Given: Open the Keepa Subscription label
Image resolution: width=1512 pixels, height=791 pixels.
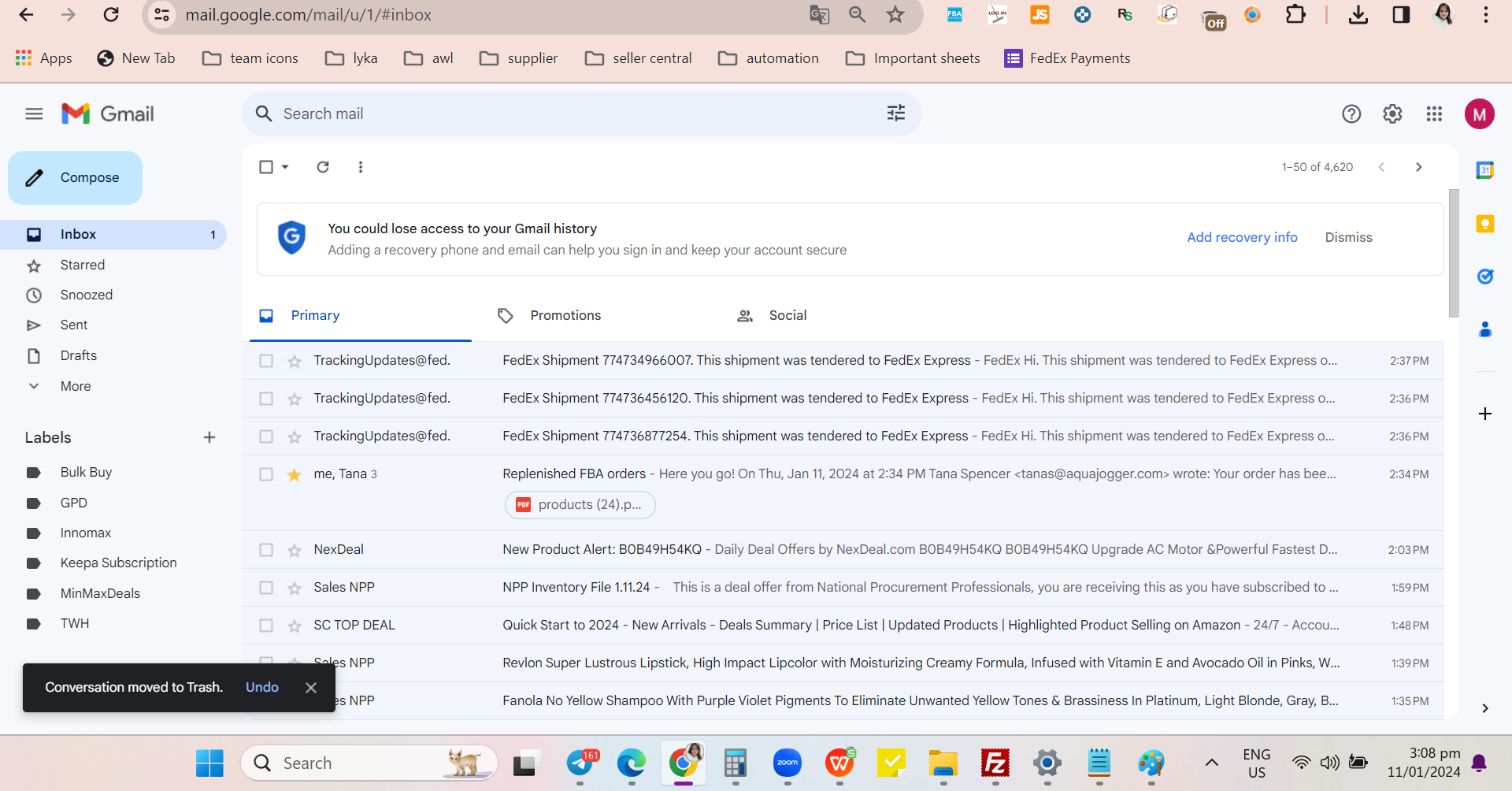Looking at the screenshot, I should pyautogui.click(x=118, y=563).
